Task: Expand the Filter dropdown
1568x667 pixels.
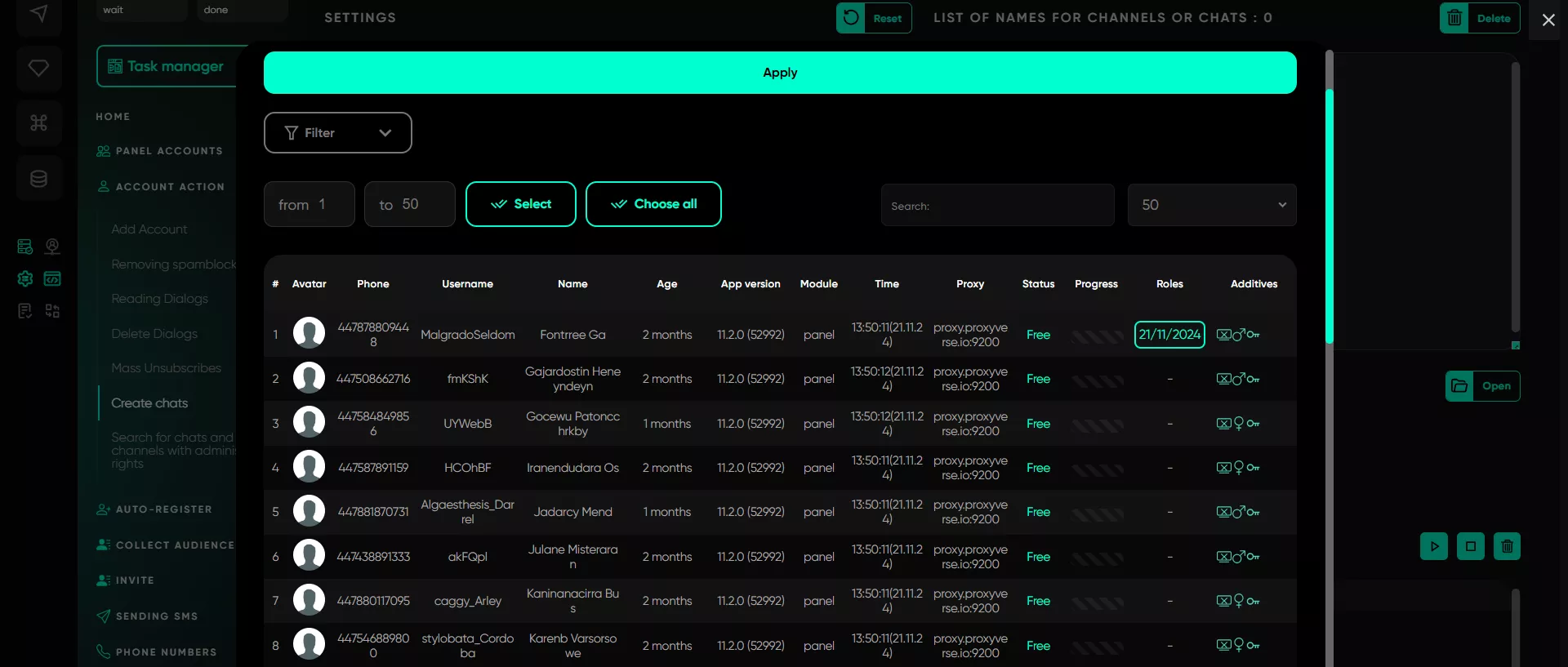Action: tap(337, 132)
